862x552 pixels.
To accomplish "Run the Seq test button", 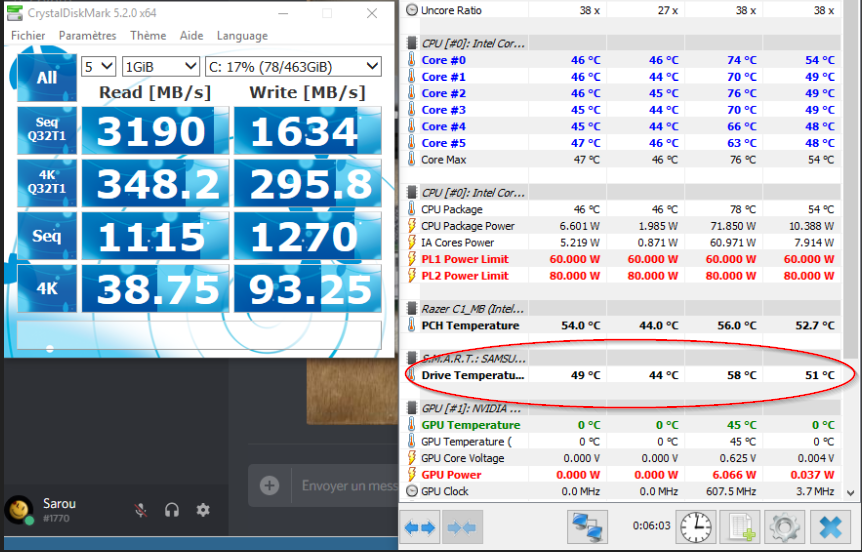I will coord(47,236).
